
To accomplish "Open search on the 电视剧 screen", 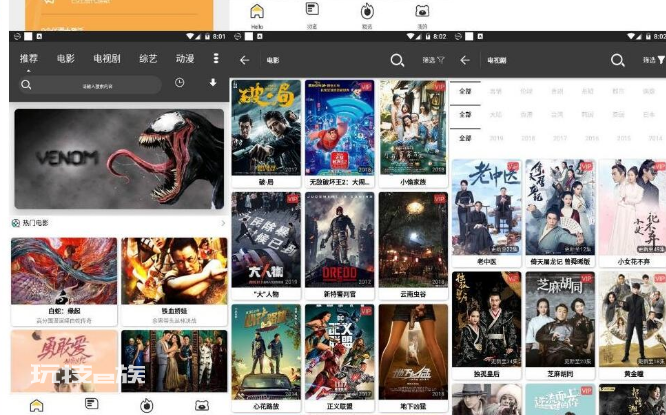I will click(618, 60).
